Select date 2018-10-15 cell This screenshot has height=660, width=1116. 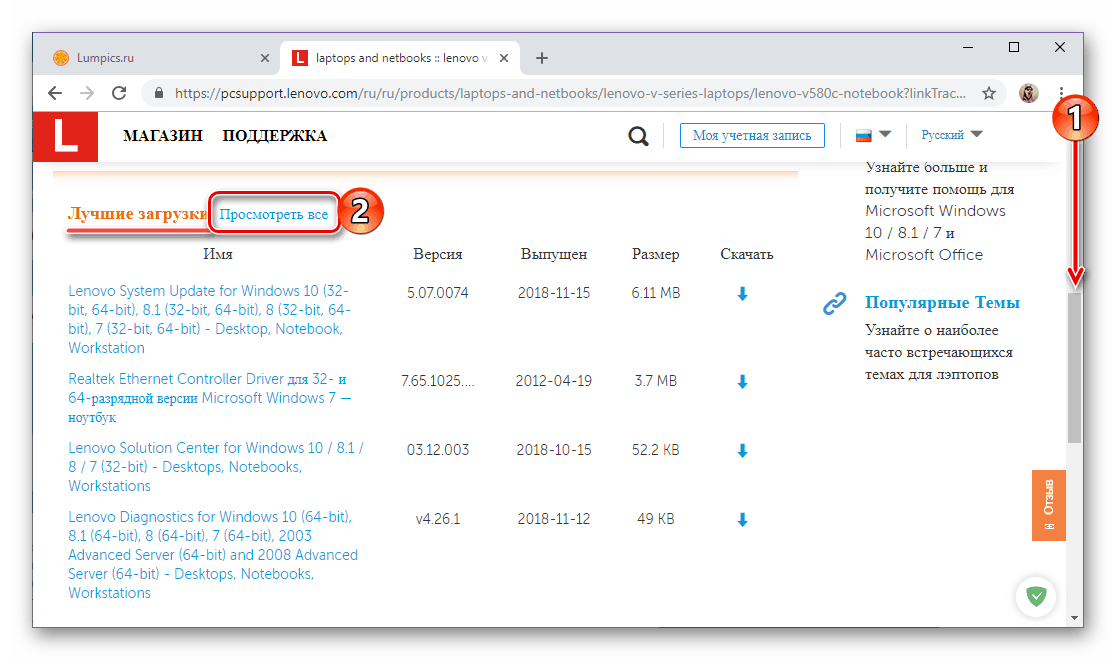(x=554, y=450)
